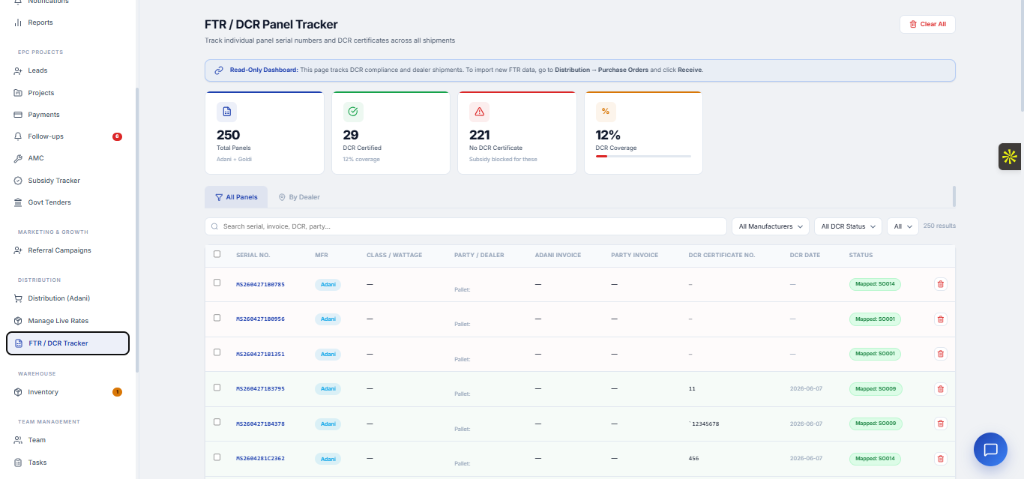Click the 250 Total Panels card
The width and height of the screenshot is (1024, 479).
(264, 133)
